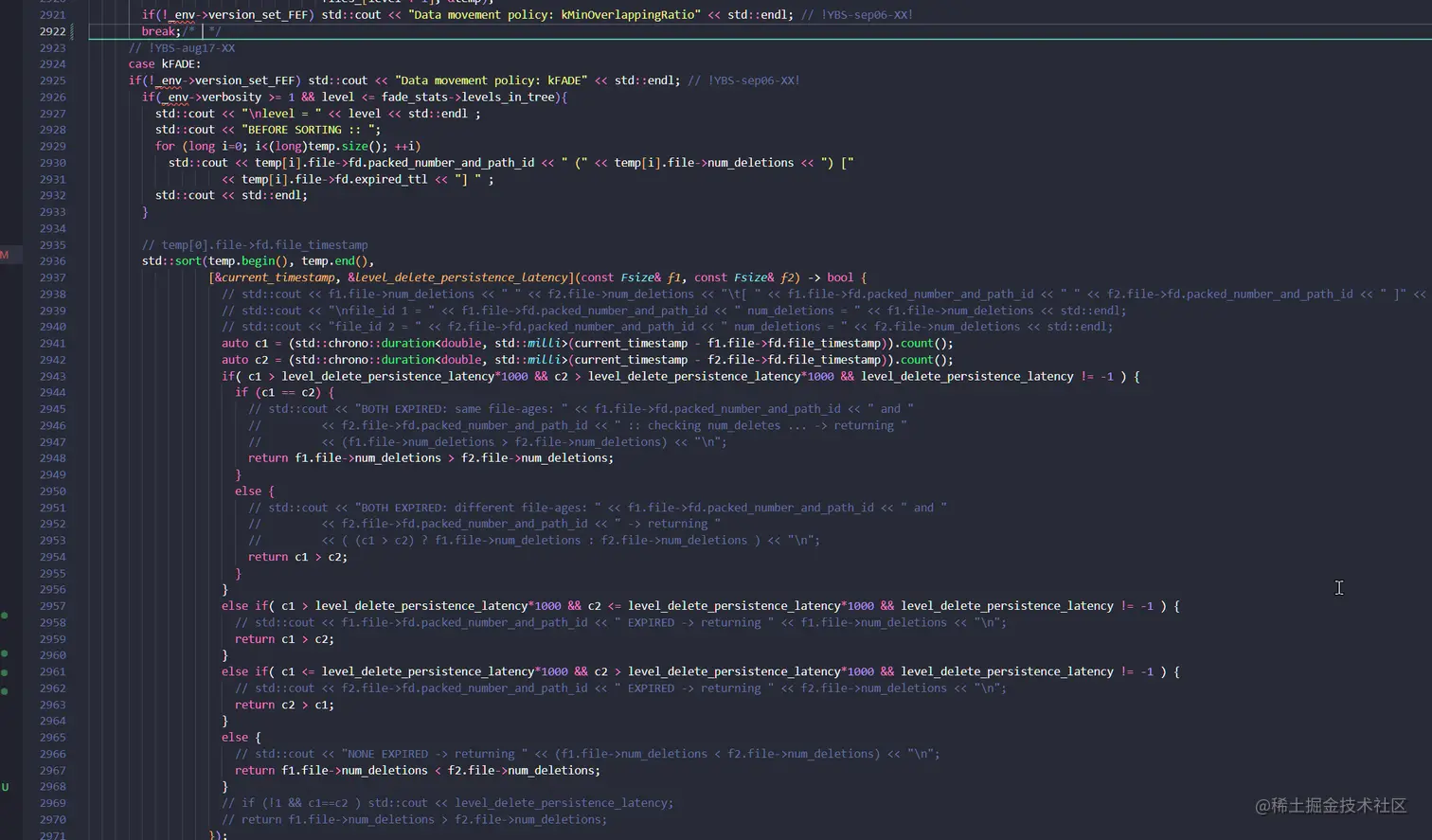Viewport: 1432px width, 840px height.
Task: Click the 'case kFADE:' label
Action: (x=165, y=64)
